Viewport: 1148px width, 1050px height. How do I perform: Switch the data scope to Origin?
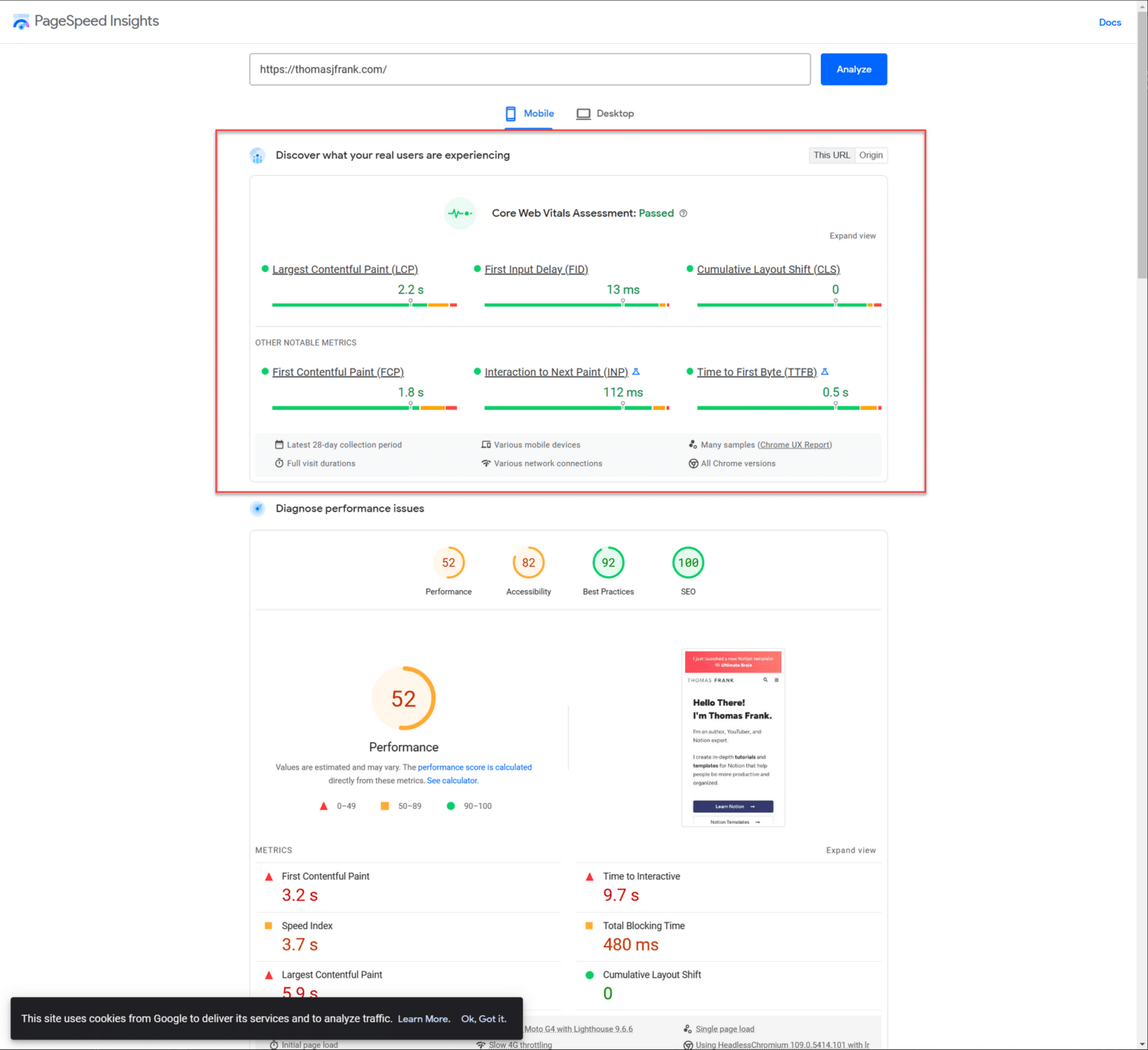pyautogui.click(x=870, y=155)
